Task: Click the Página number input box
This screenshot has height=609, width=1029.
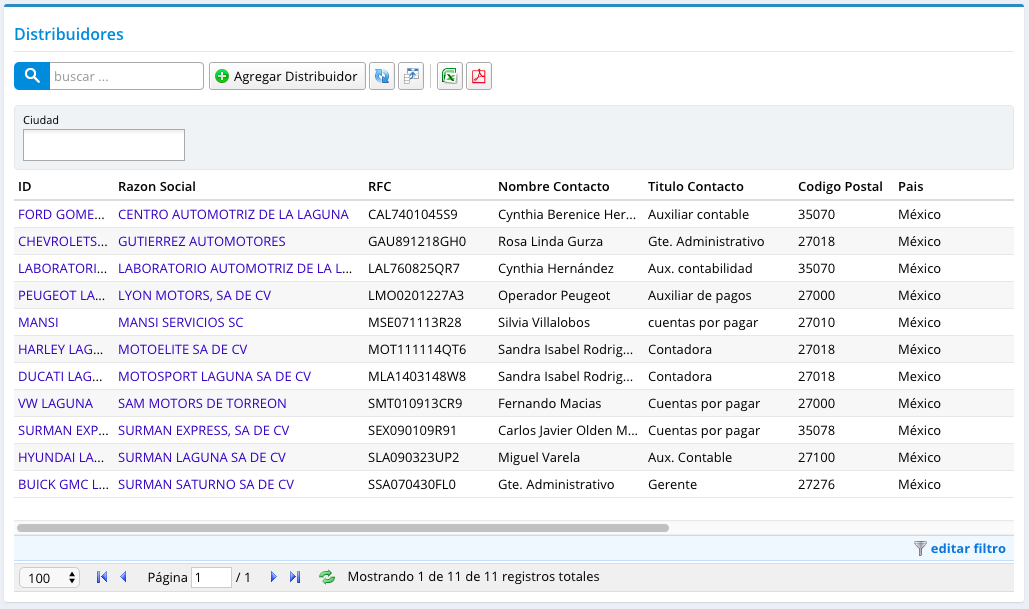Action: click(211, 578)
